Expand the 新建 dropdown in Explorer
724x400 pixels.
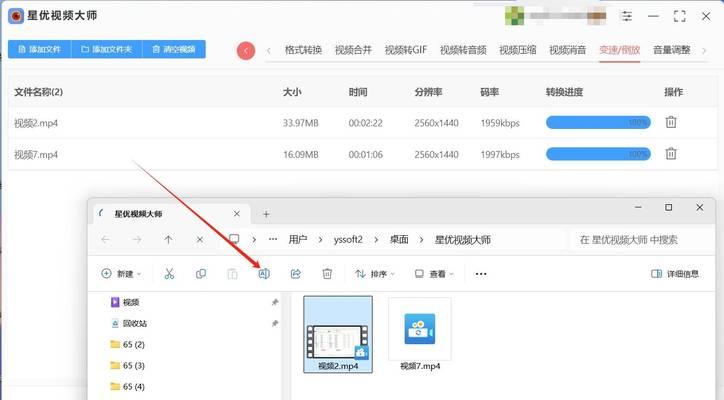pos(121,274)
